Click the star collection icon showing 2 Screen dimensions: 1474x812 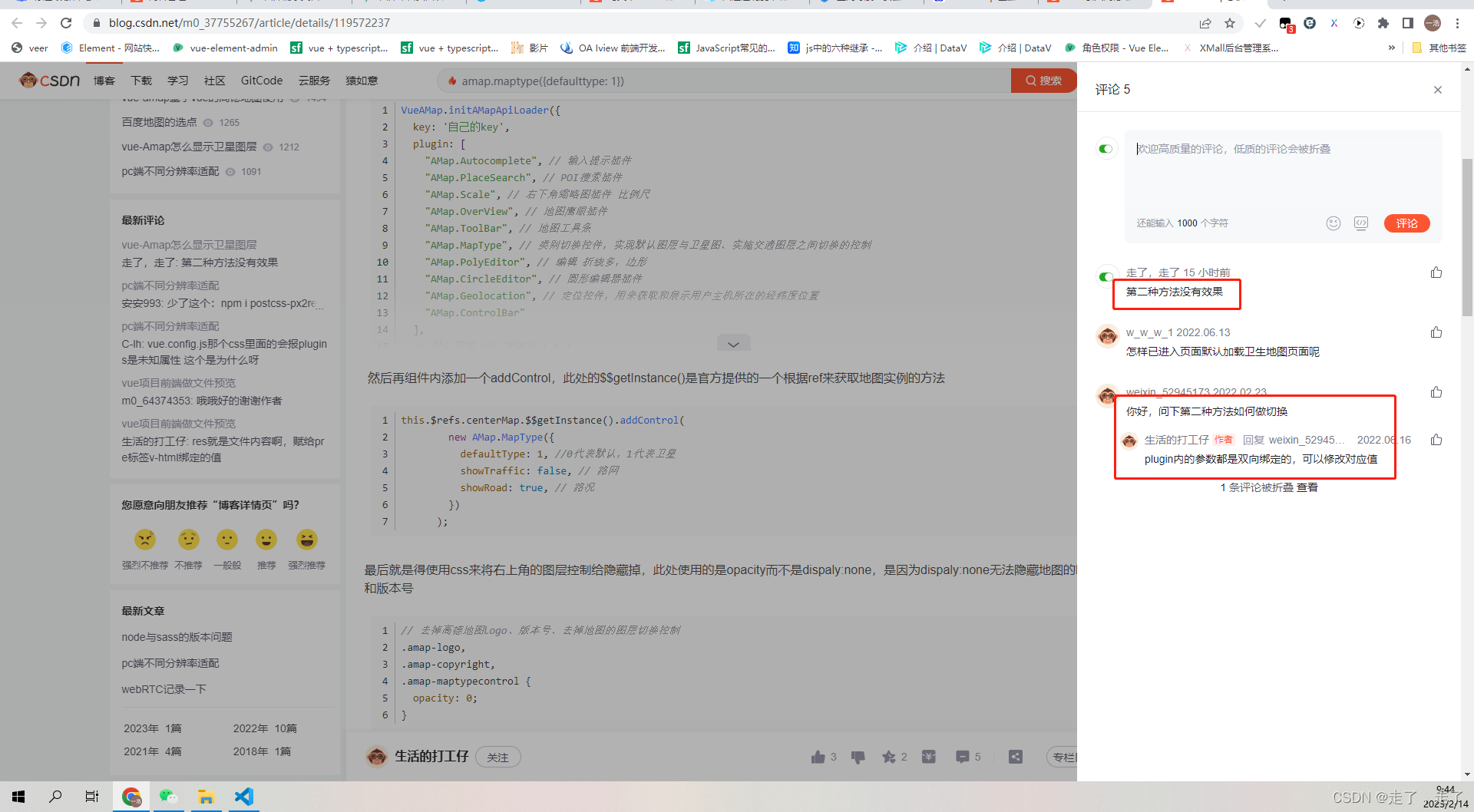tap(891, 757)
